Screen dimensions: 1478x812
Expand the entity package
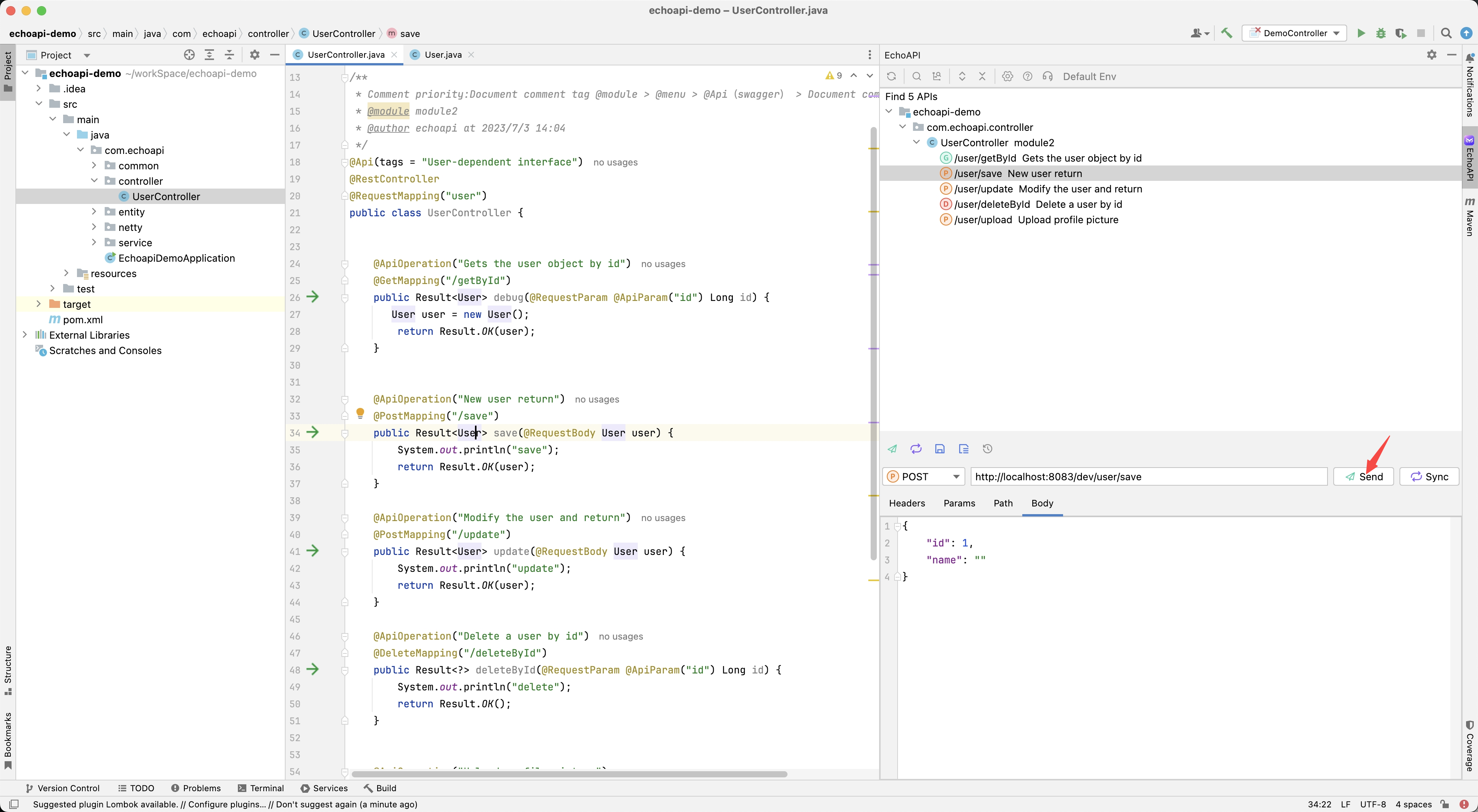[x=94, y=211]
